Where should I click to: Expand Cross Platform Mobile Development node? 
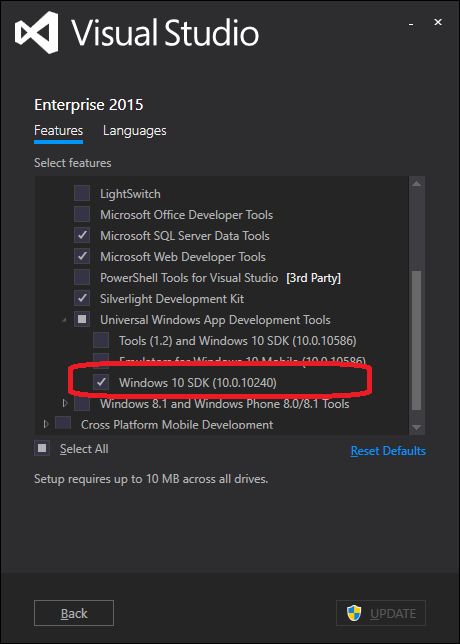46,423
